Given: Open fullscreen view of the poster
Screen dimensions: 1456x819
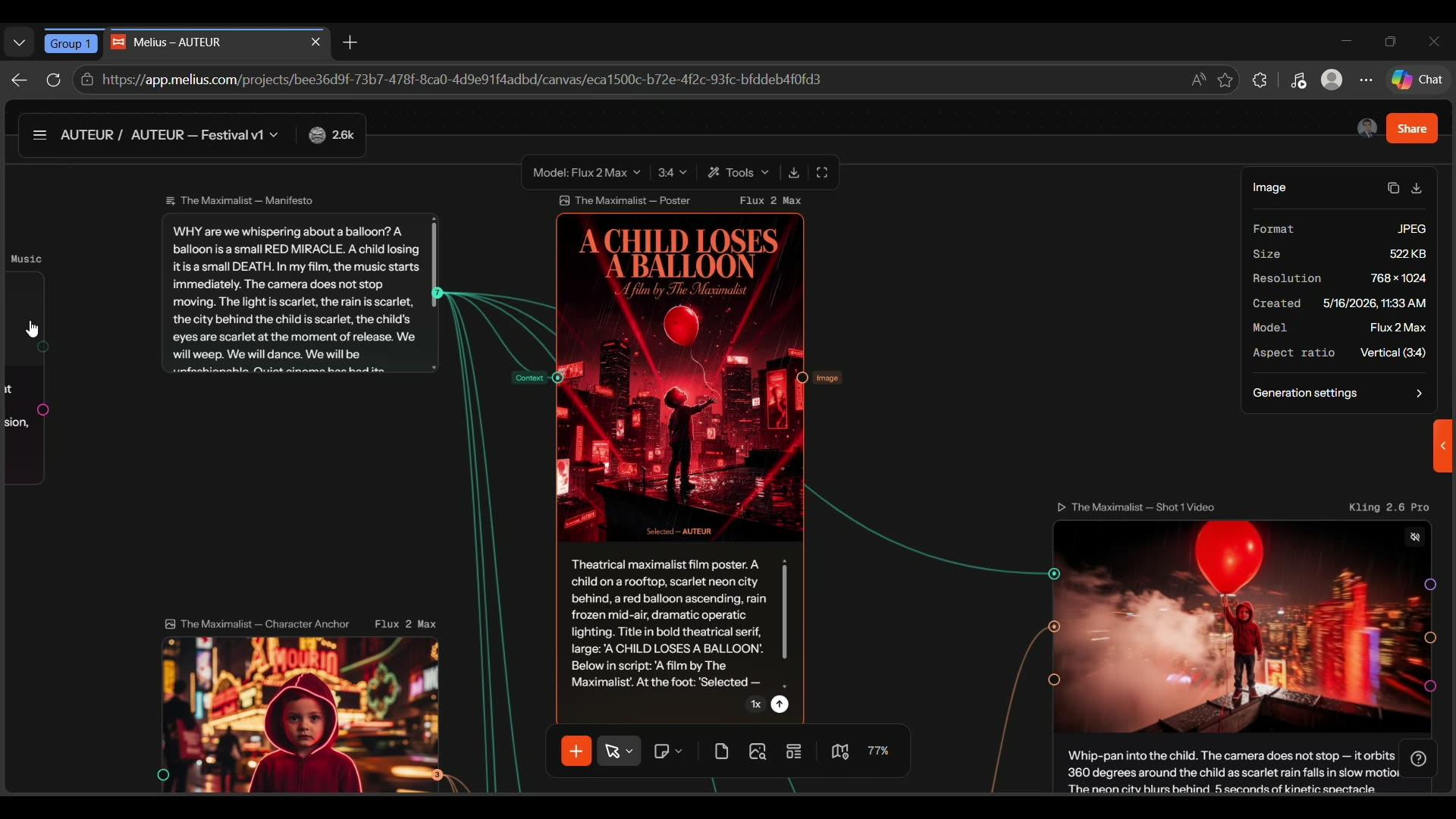Looking at the screenshot, I should (822, 173).
